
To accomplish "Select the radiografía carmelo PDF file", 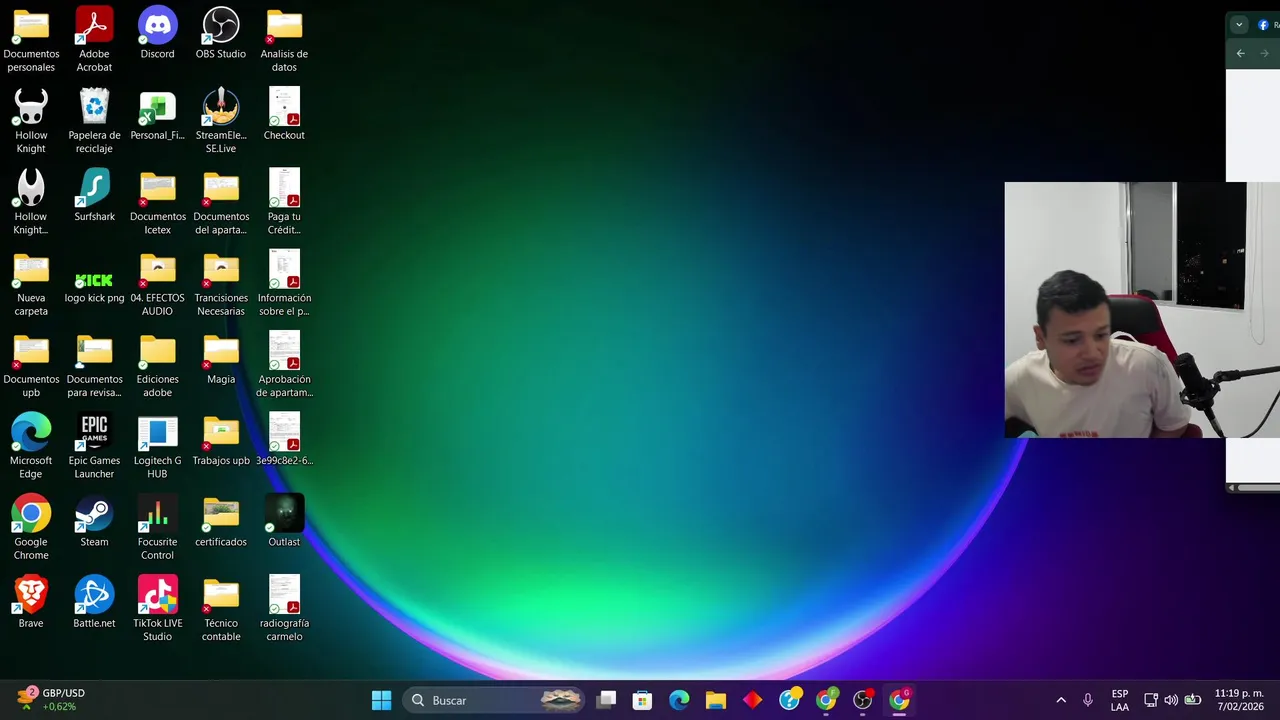I will tap(284, 607).
